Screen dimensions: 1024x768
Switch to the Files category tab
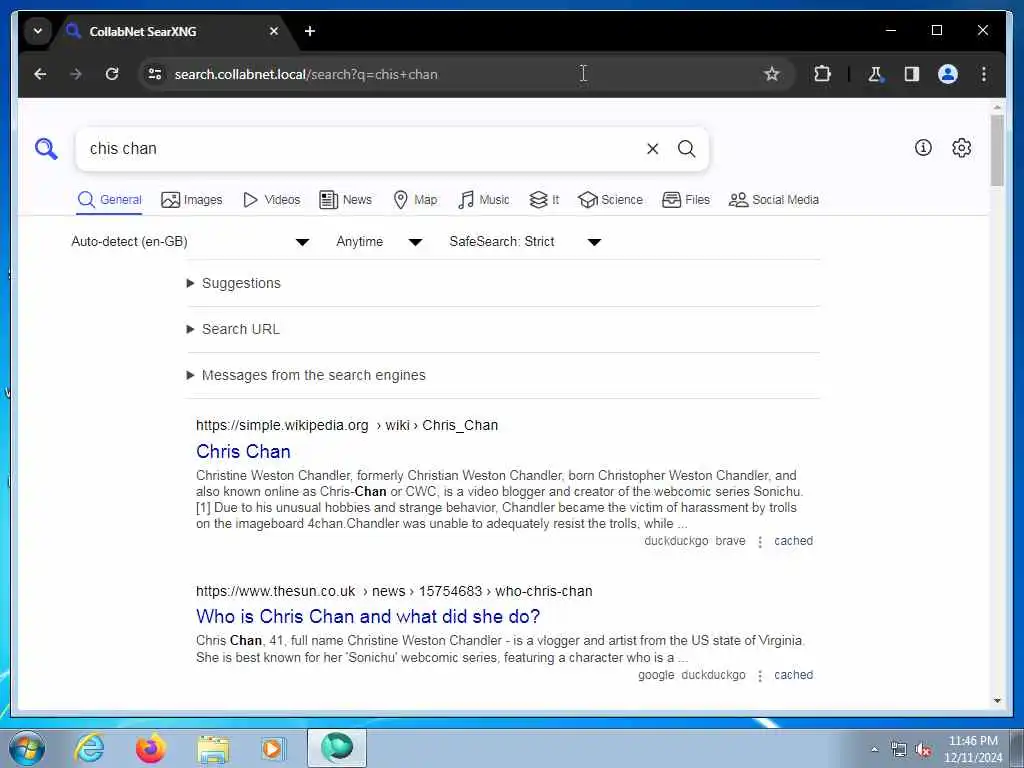point(686,200)
